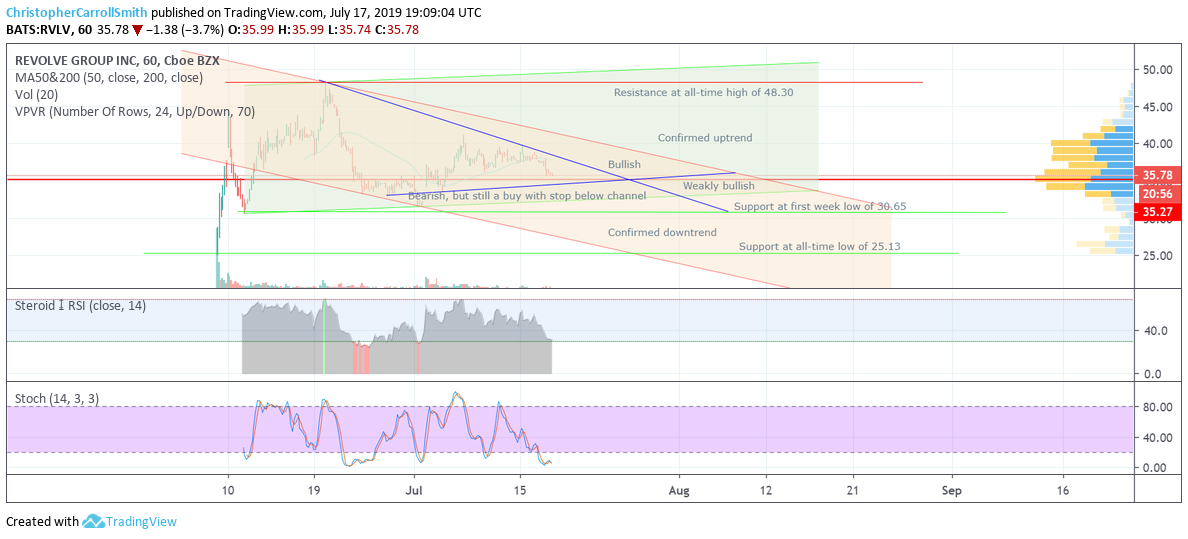Image resolution: width=1188 pixels, height=539 pixels.
Task: Open the ChristopherCarrollSmith author profile link
Action: pyautogui.click(x=77, y=13)
